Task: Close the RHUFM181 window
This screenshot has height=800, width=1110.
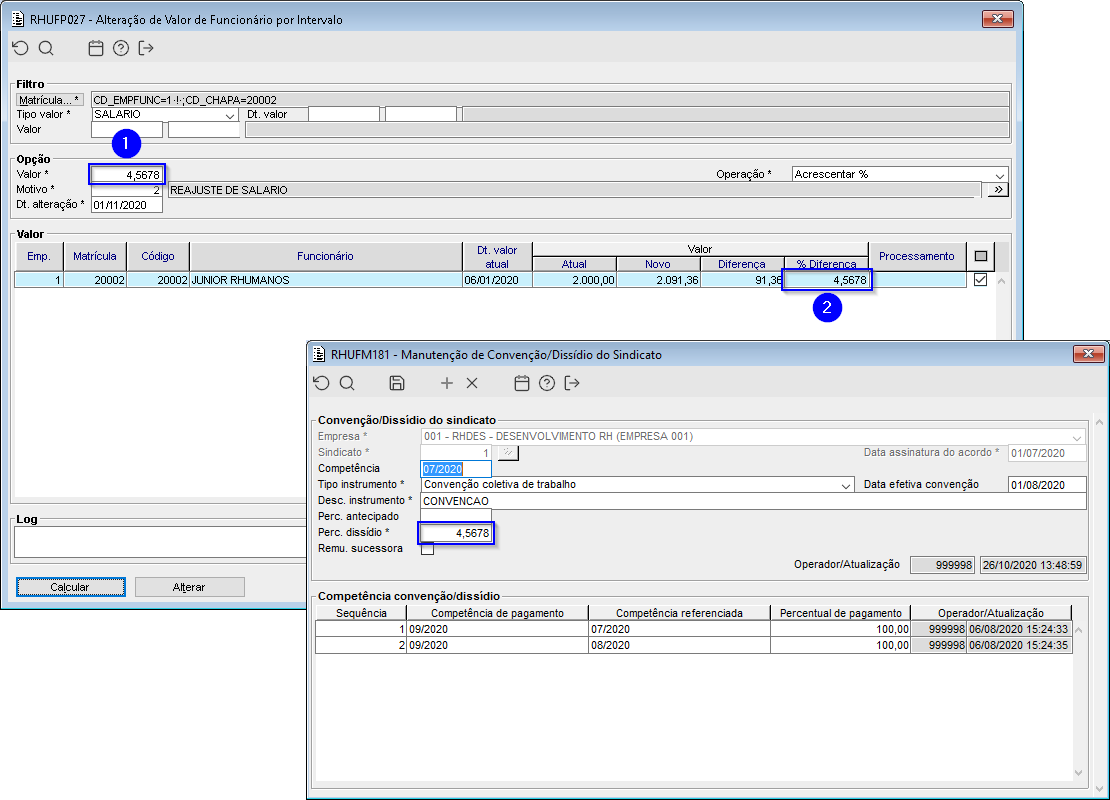Action: (1089, 353)
